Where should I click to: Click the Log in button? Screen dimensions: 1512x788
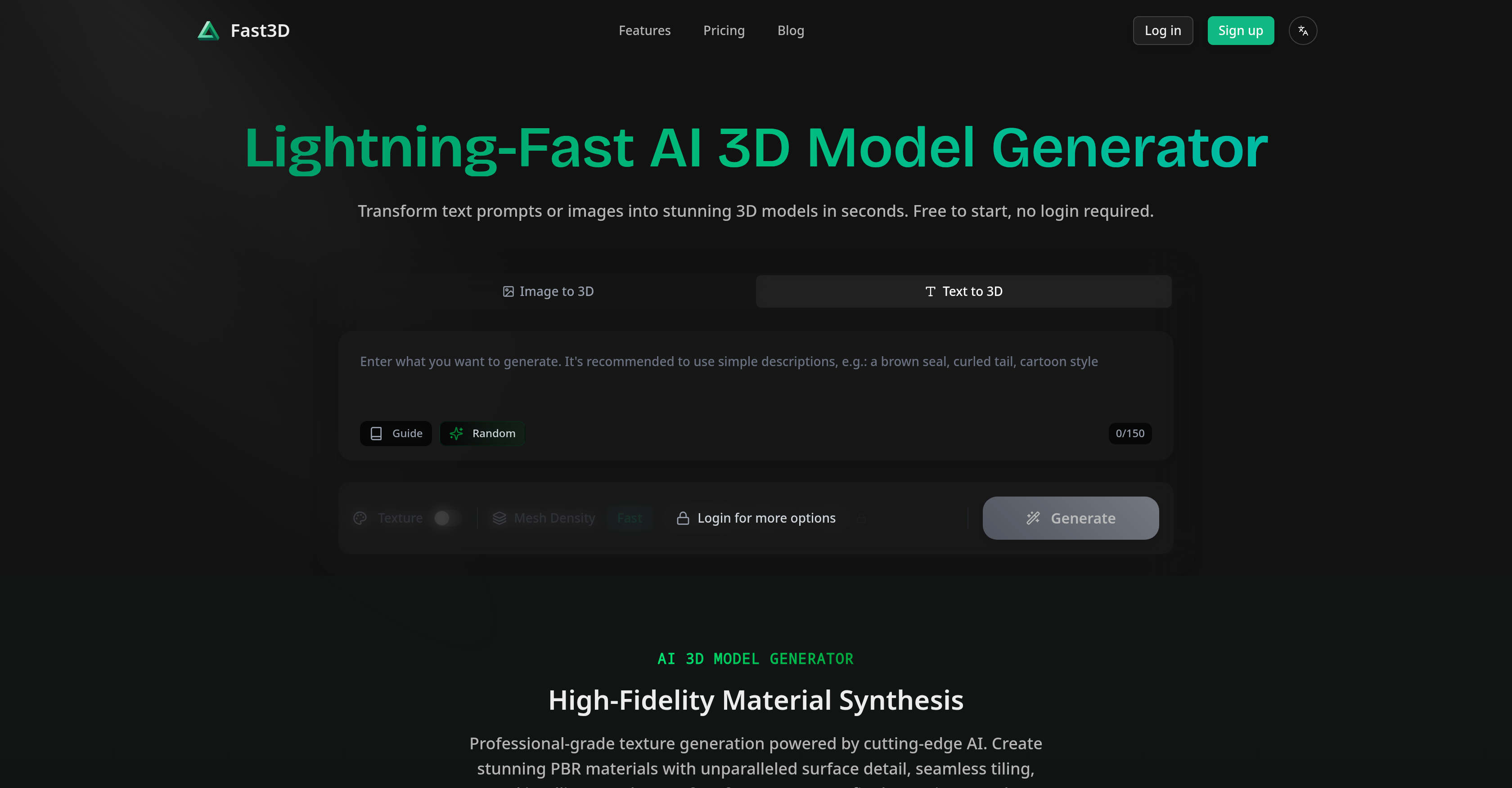[x=1163, y=31]
